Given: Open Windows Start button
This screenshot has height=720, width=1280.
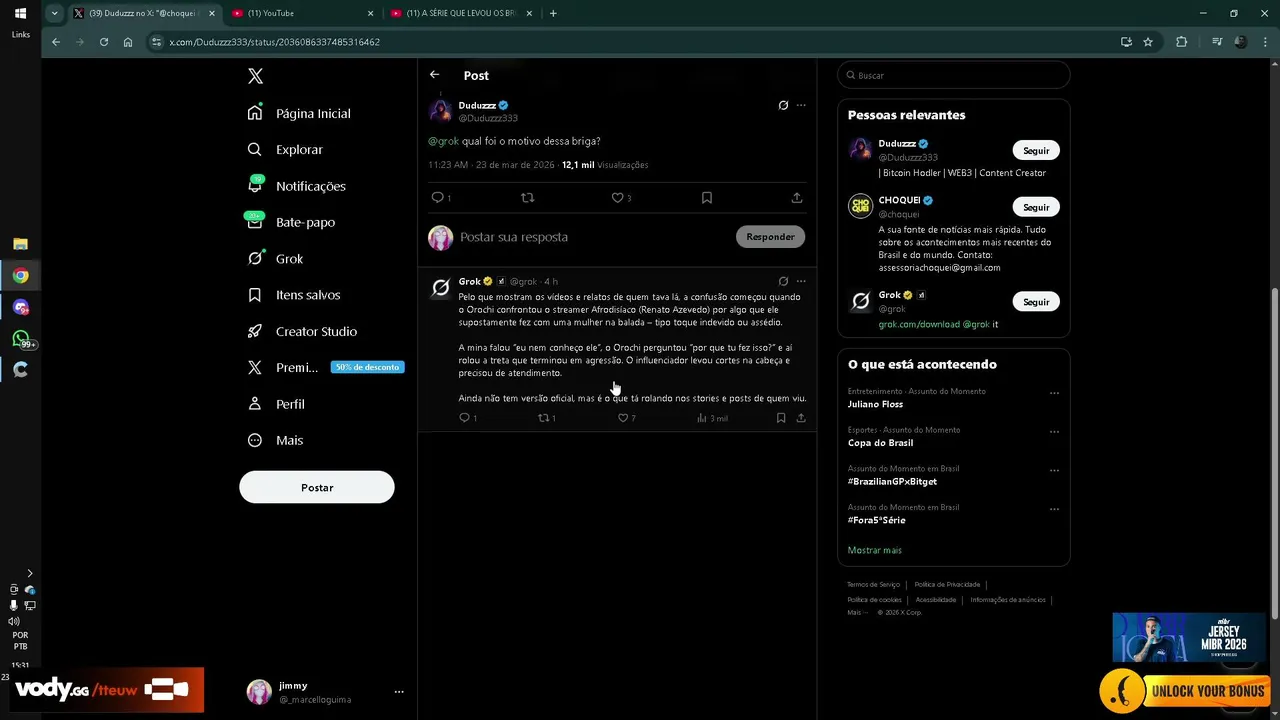Looking at the screenshot, I should (x=20, y=14).
